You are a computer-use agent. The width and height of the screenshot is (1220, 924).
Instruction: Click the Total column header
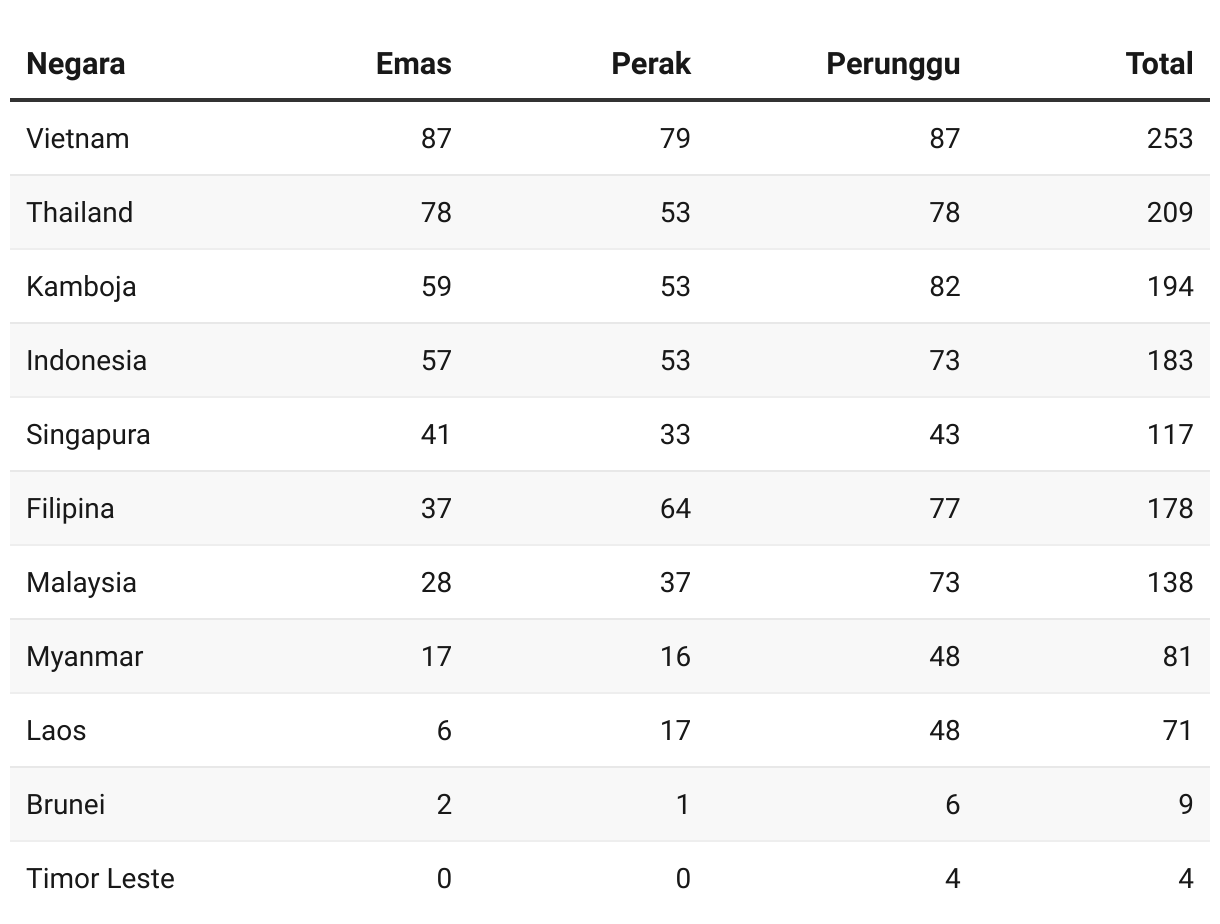(x=1159, y=64)
